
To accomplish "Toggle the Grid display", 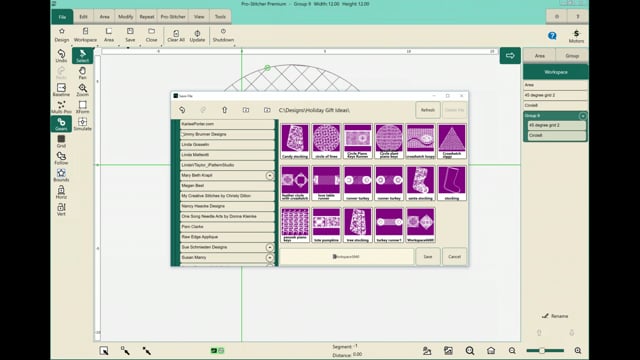I will pyautogui.click(x=61, y=141).
